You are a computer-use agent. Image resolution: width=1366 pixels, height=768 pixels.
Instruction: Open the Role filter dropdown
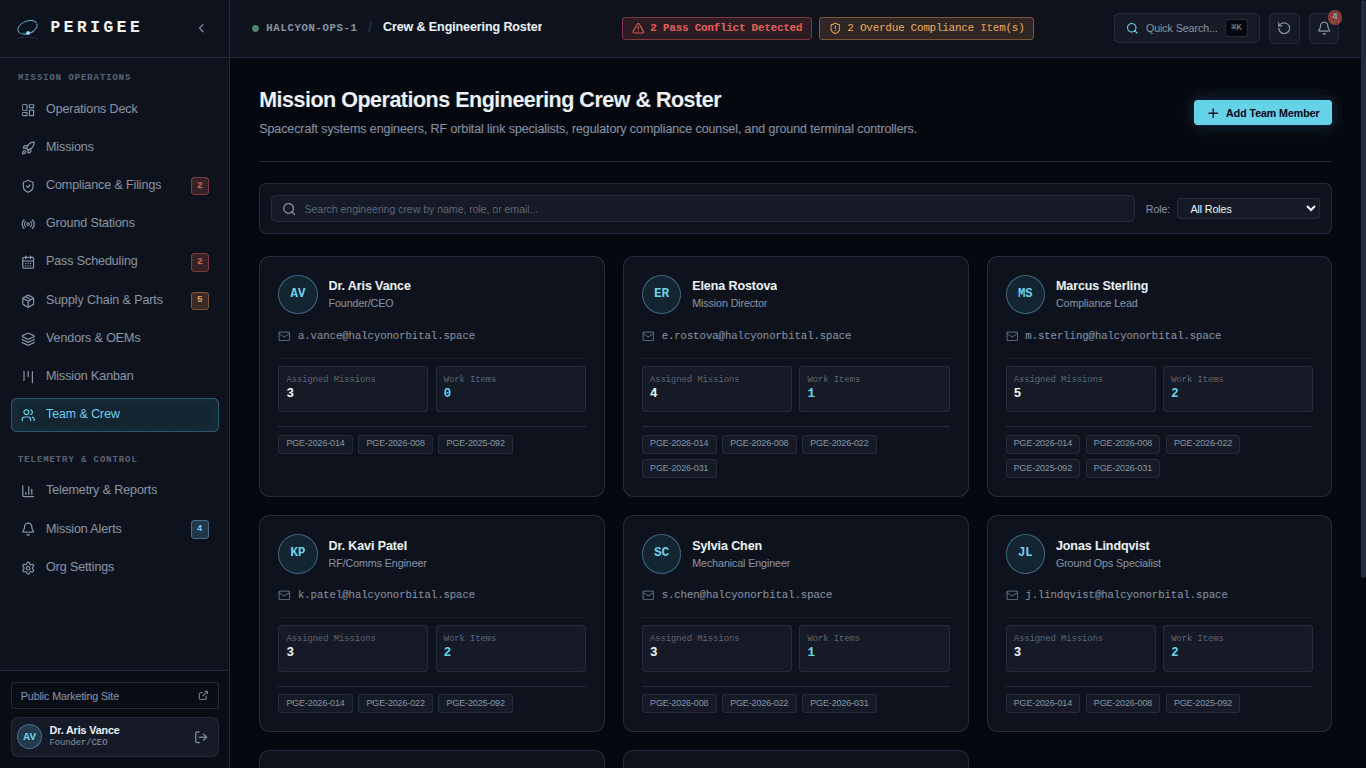tap(1249, 209)
